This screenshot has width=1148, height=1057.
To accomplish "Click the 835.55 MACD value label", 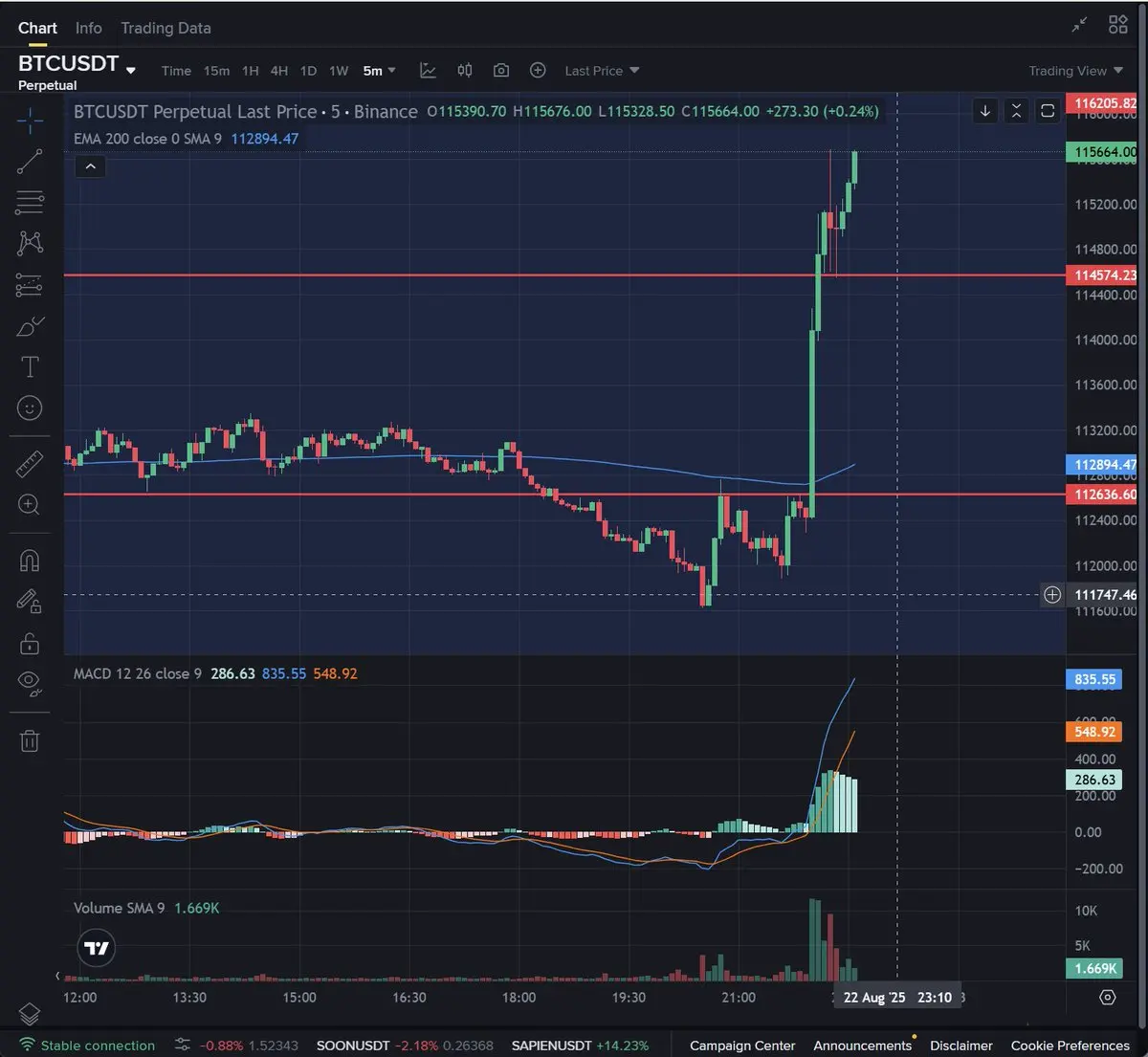I will pos(1094,680).
